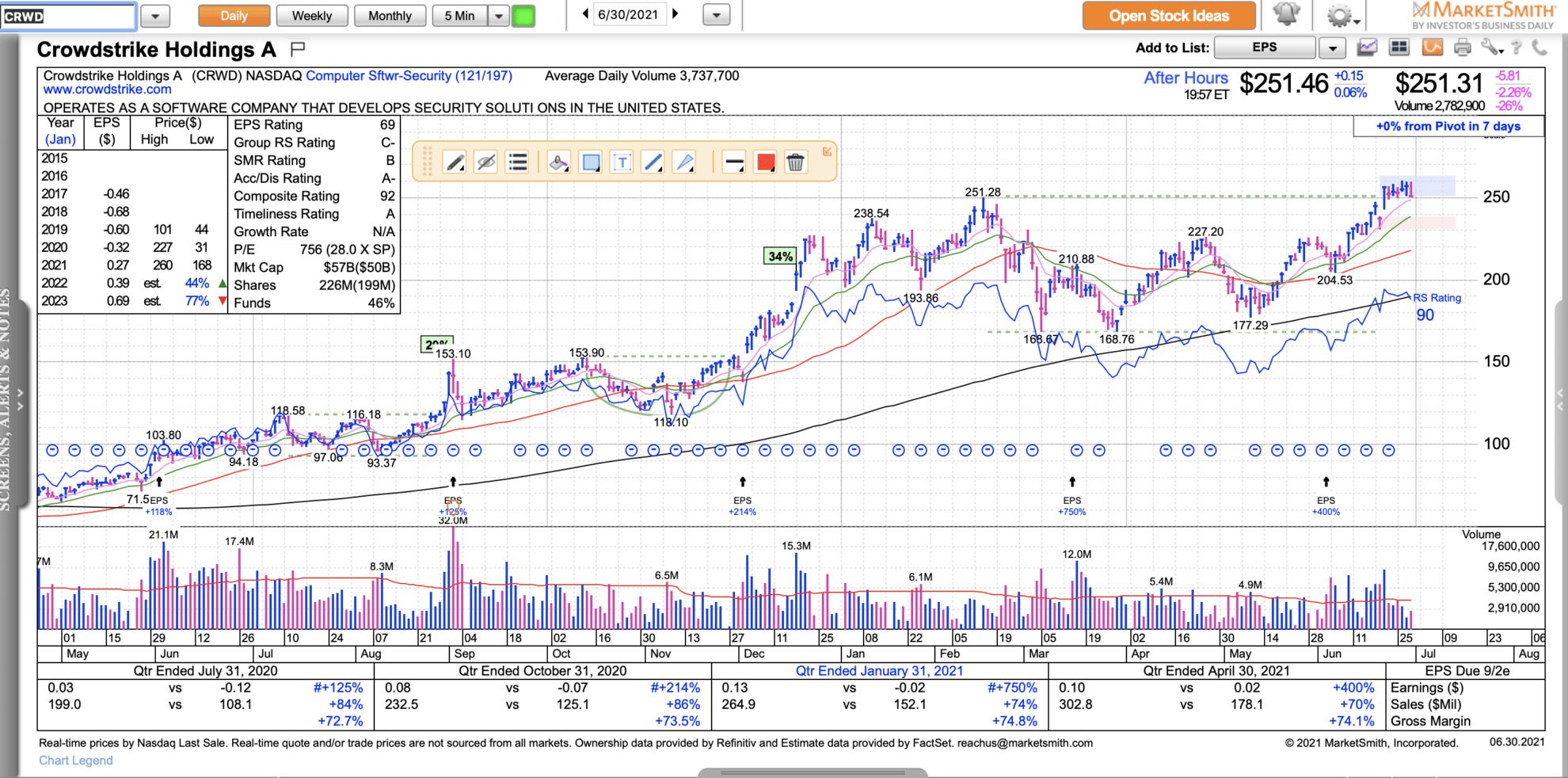Grab the drawing toolbar drag handle
Screen dimensions: 1568x778
(427, 162)
